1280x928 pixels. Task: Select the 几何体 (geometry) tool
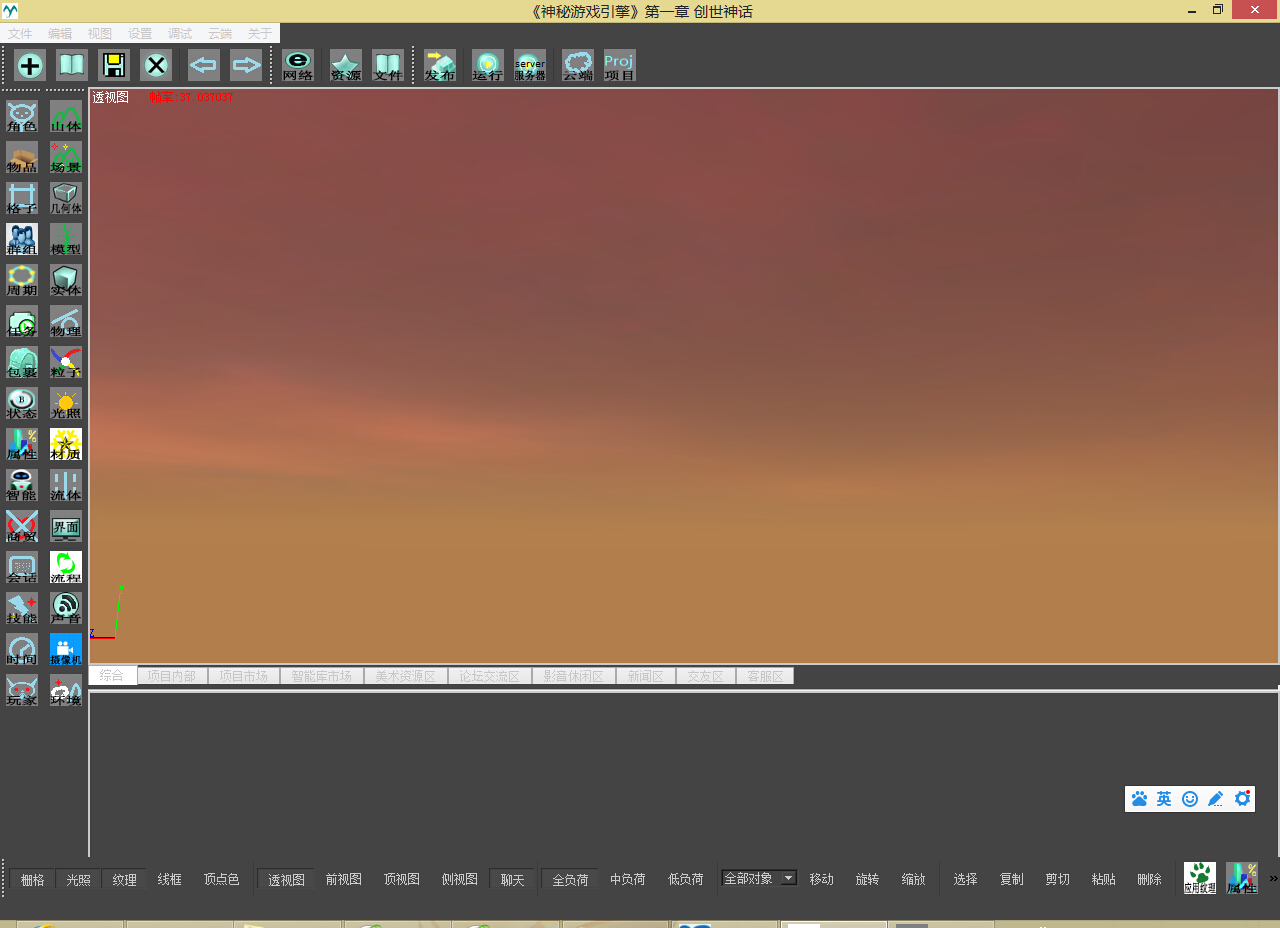coord(66,198)
